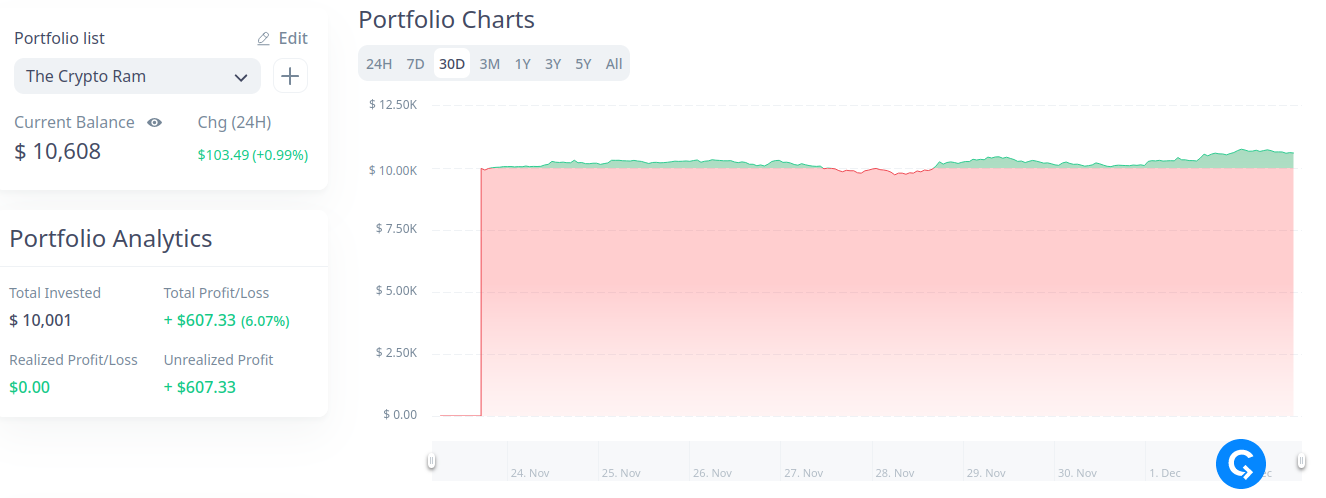Click the dropdown chevron arrow
The height and width of the screenshot is (498, 1326).
tap(241, 77)
